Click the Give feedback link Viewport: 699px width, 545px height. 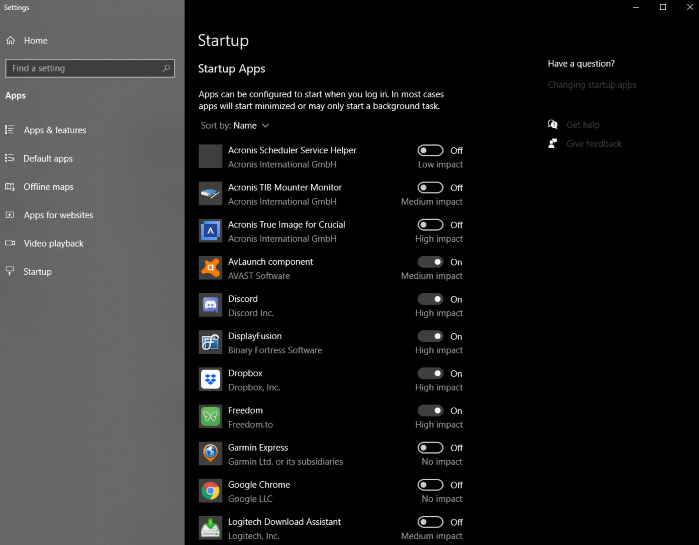[x=594, y=143]
